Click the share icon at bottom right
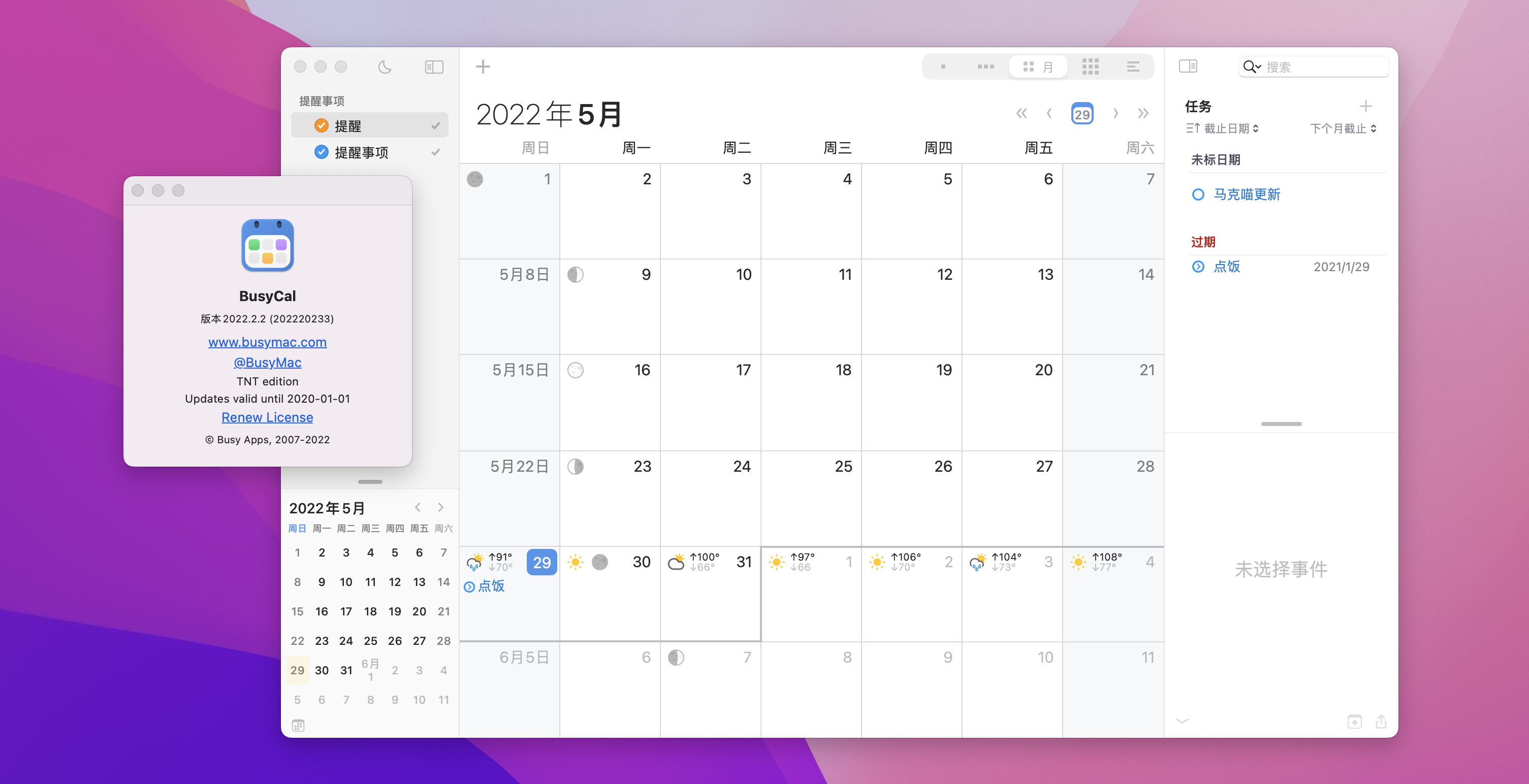1529x784 pixels. pos(1381,722)
